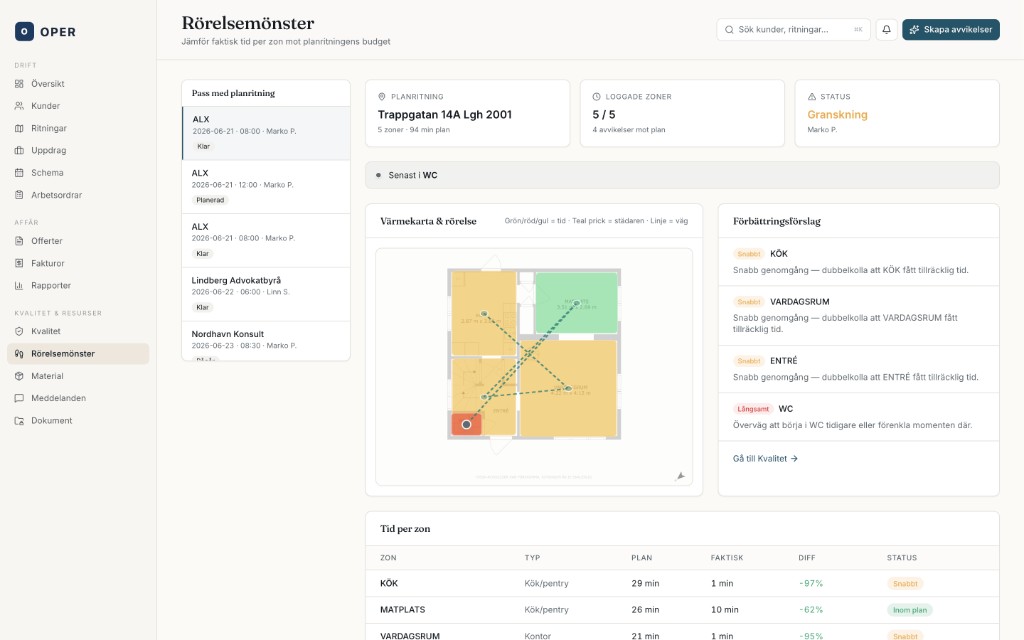Click the compass arrow on the floor plan
Viewport: 1024px width, 640px height.
(x=680, y=476)
